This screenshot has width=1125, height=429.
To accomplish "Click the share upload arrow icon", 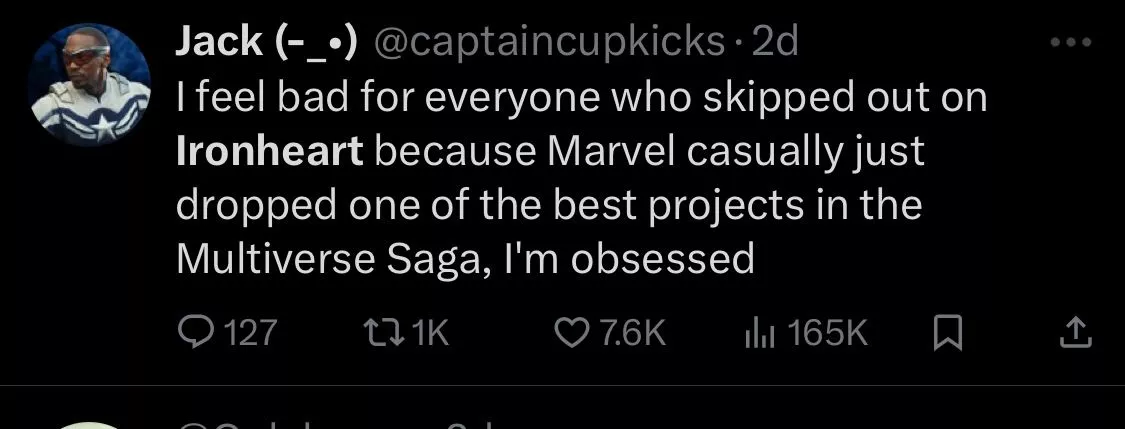I will coord(1075,333).
